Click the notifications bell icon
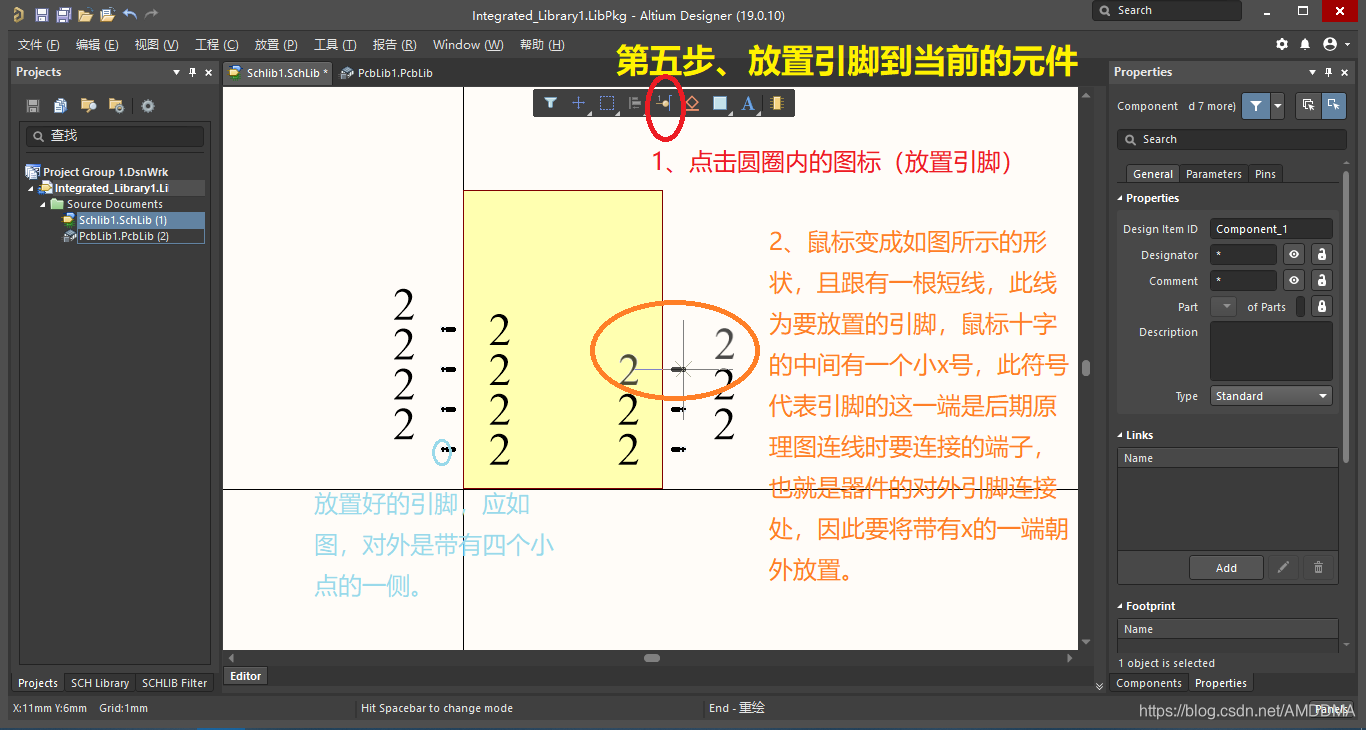 pyautogui.click(x=1305, y=45)
